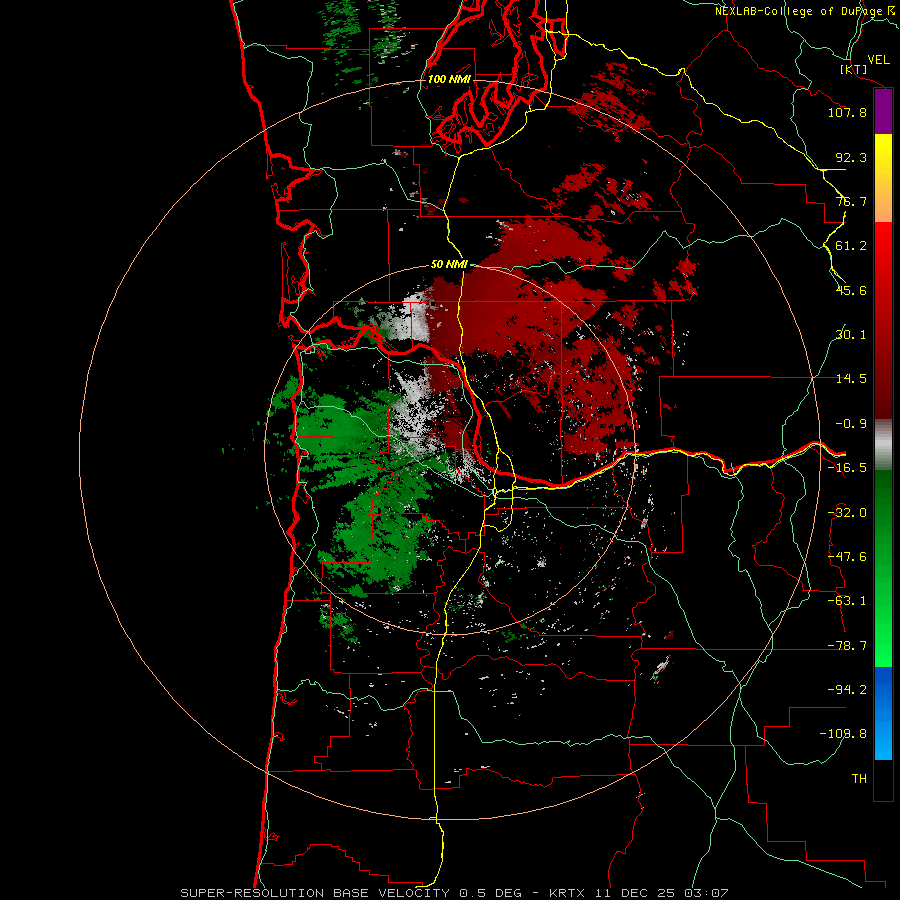Click the [KT] units label

tap(854, 70)
